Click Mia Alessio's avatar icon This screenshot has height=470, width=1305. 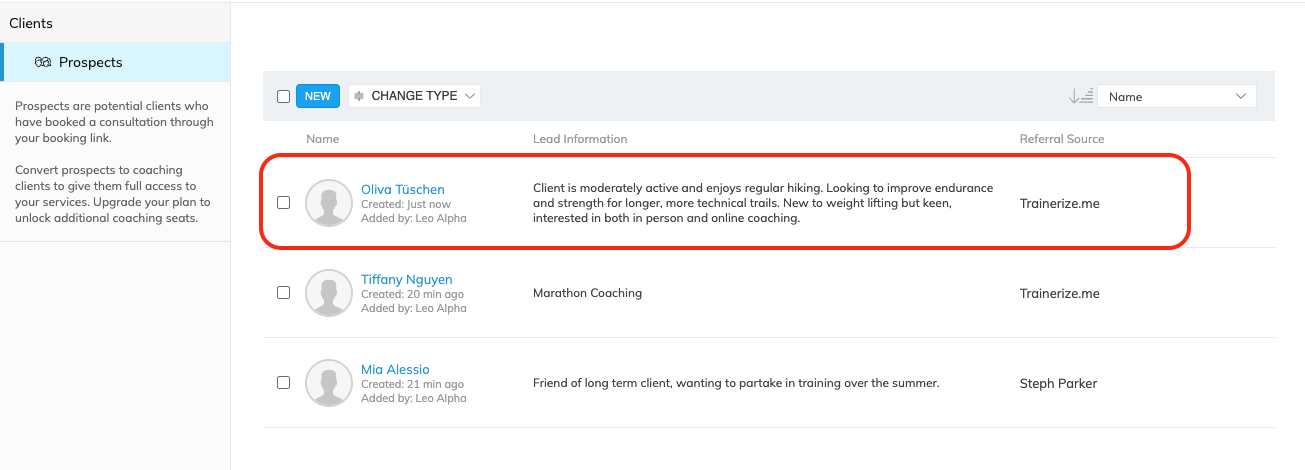click(329, 383)
